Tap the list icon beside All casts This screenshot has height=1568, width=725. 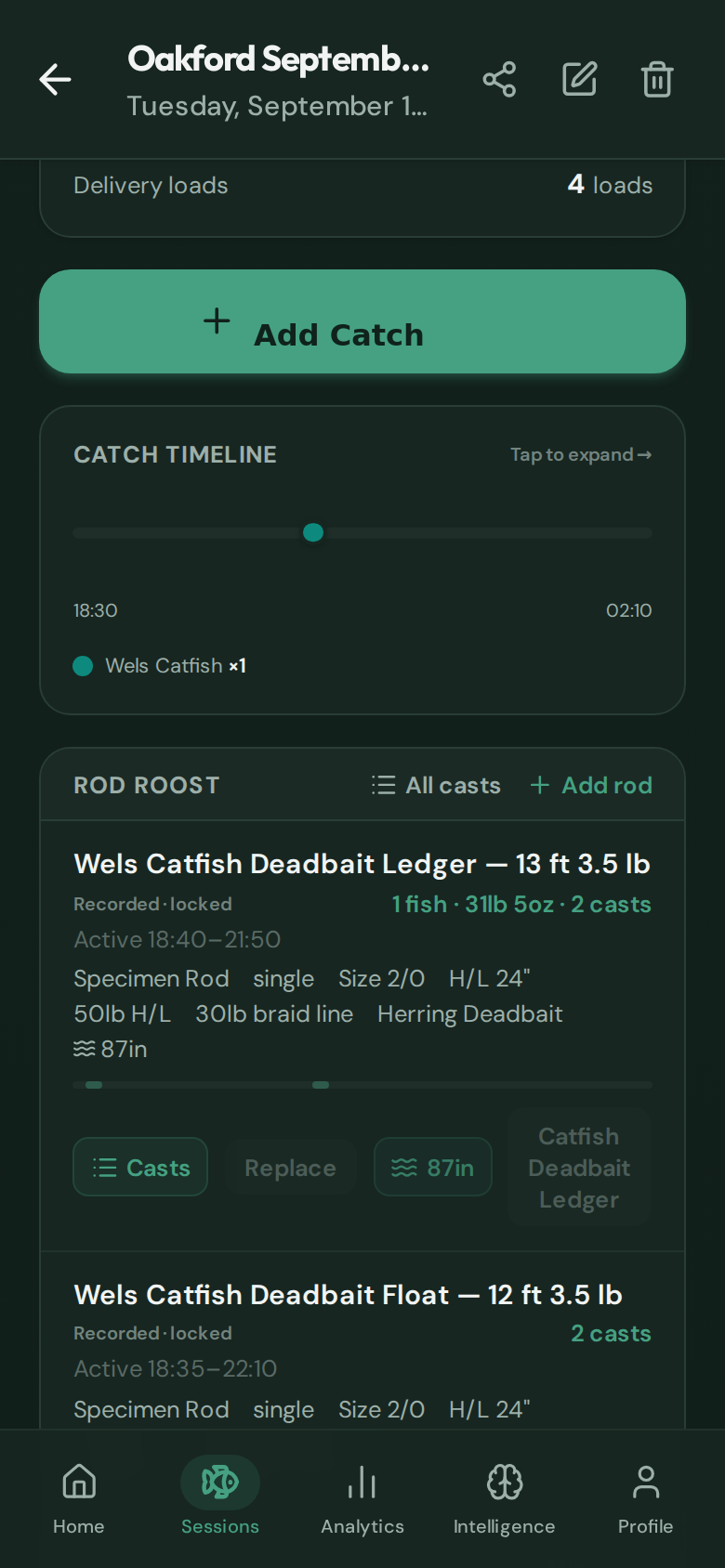point(383,785)
